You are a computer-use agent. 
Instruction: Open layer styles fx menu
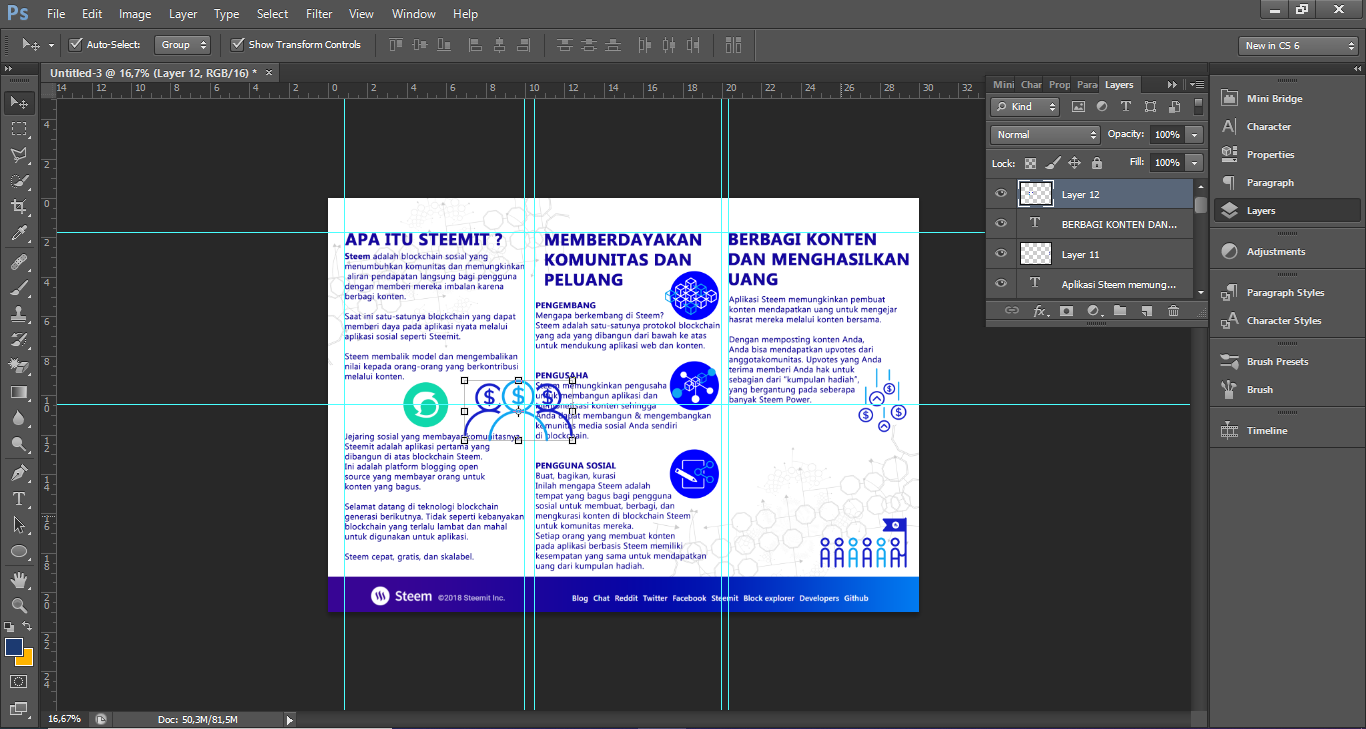click(x=1040, y=311)
